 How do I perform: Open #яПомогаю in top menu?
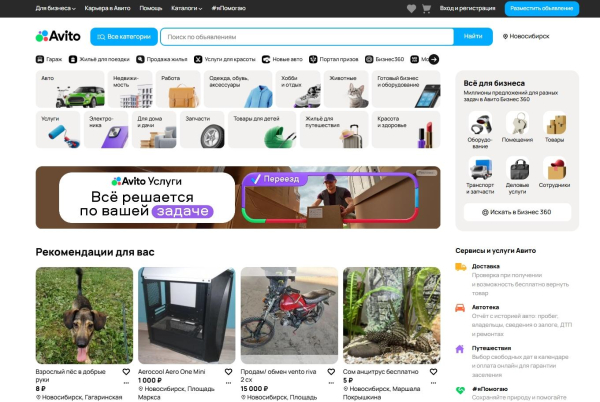coord(228,8)
